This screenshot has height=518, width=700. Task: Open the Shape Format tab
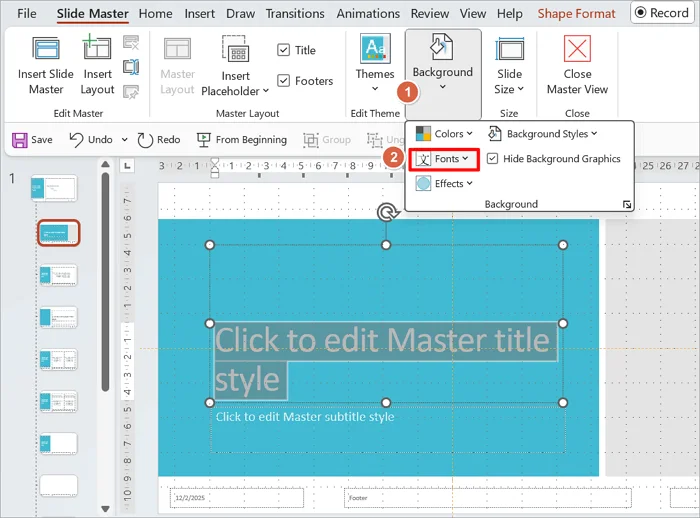(576, 13)
